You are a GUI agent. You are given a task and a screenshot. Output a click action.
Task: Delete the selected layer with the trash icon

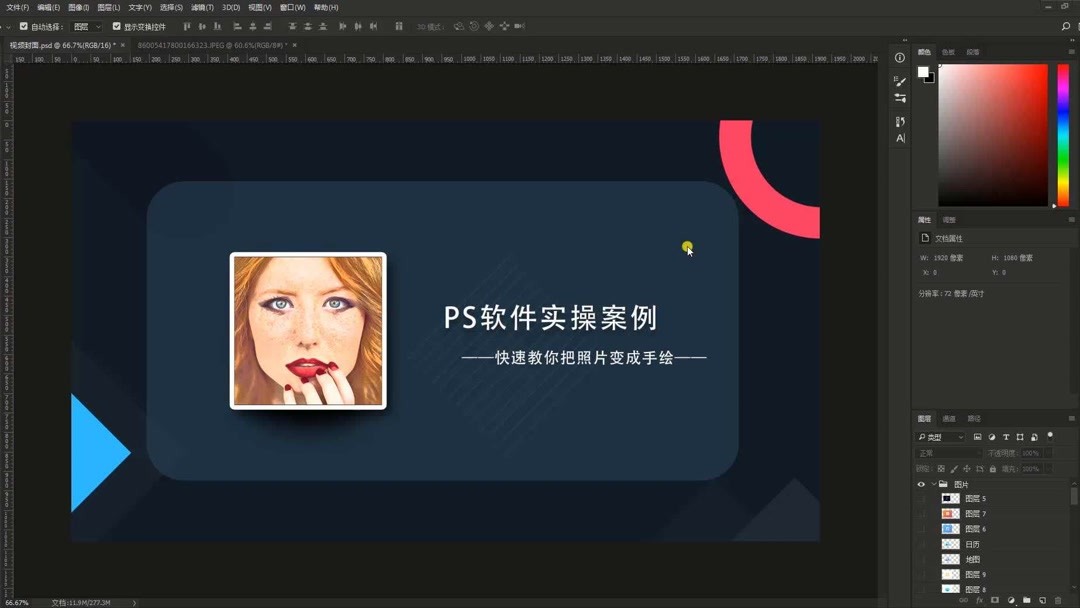[1058, 600]
